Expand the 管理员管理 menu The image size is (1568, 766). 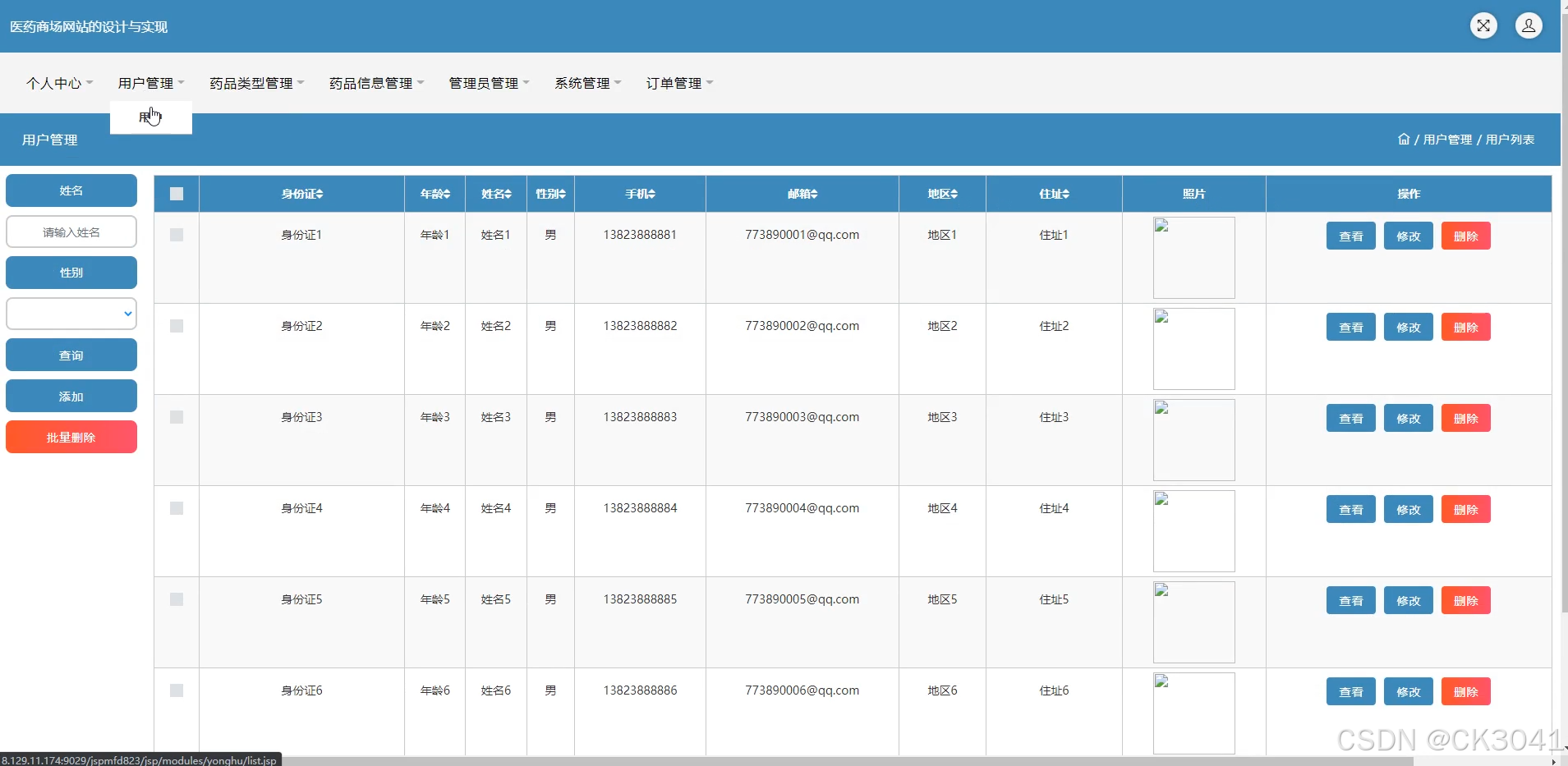490,83
